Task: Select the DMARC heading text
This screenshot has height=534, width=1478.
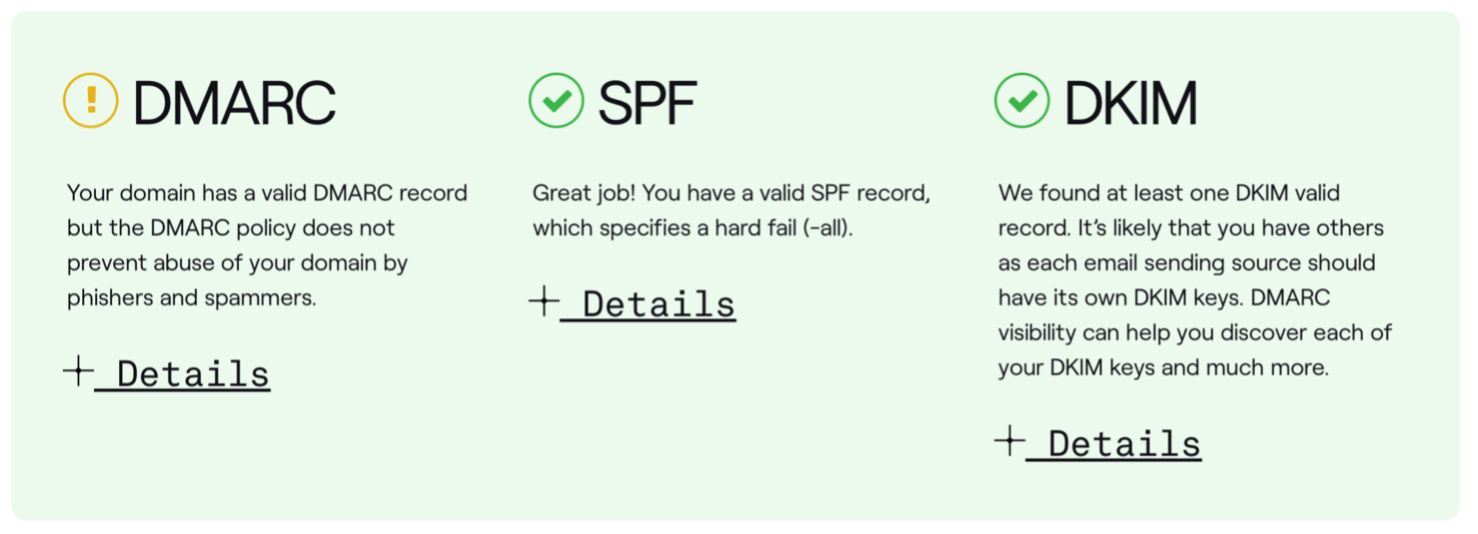Action: [x=234, y=101]
